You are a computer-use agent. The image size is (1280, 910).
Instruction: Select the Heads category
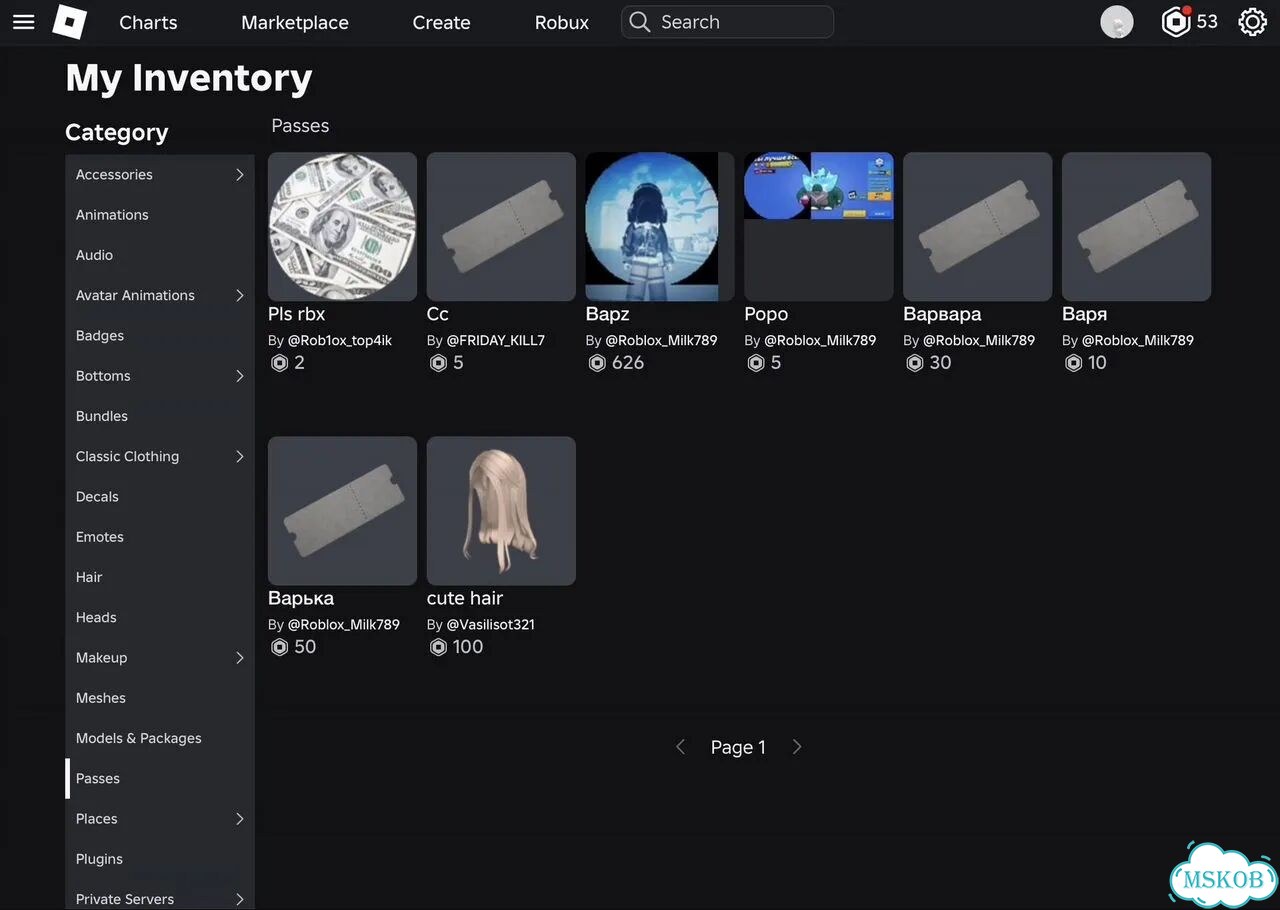(160, 618)
